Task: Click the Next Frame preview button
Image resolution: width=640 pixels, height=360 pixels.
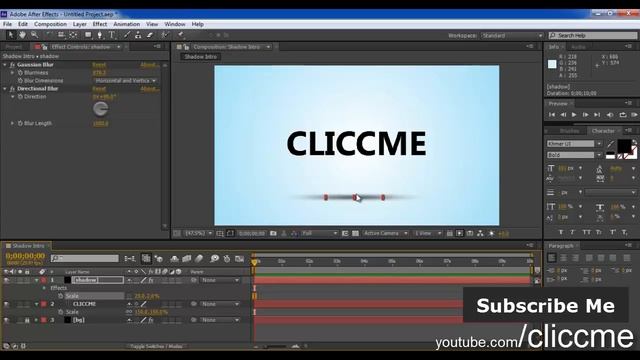Action: point(585,115)
